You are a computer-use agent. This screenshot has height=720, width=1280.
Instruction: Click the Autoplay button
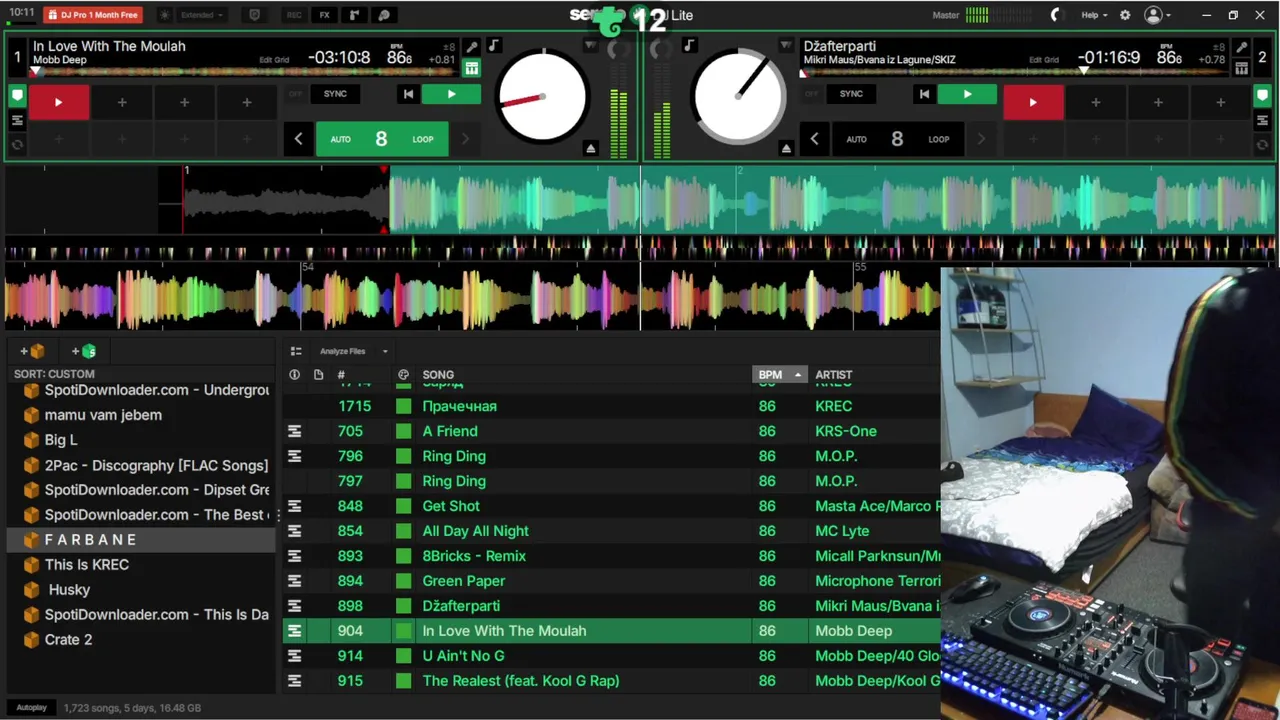tap(31, 708)
